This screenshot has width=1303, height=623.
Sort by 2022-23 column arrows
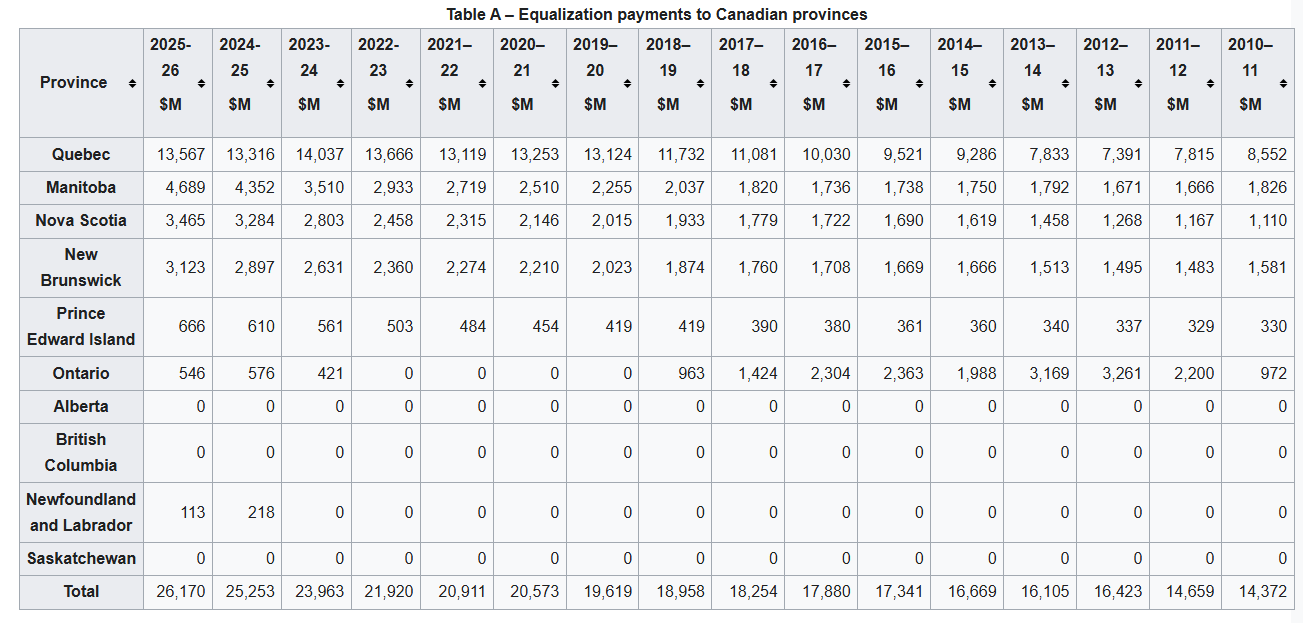pos(409,83)
